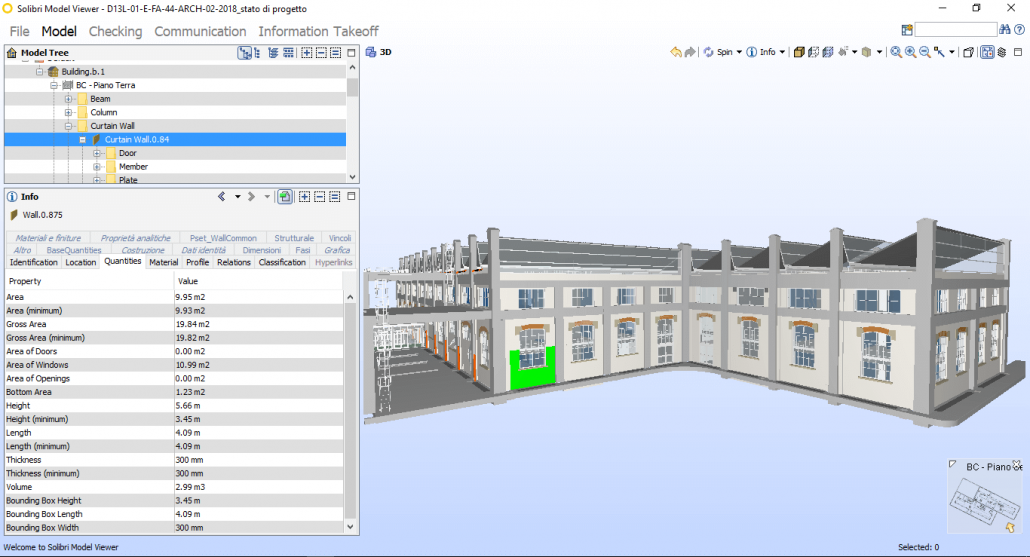
Task: Maximize the 3D view panel
Action: (x=1018, y=52)
